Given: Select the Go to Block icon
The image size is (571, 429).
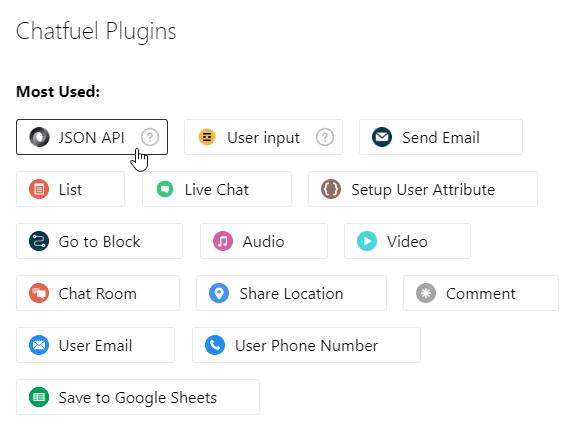Looking at the screenshot, I should 39,241.
